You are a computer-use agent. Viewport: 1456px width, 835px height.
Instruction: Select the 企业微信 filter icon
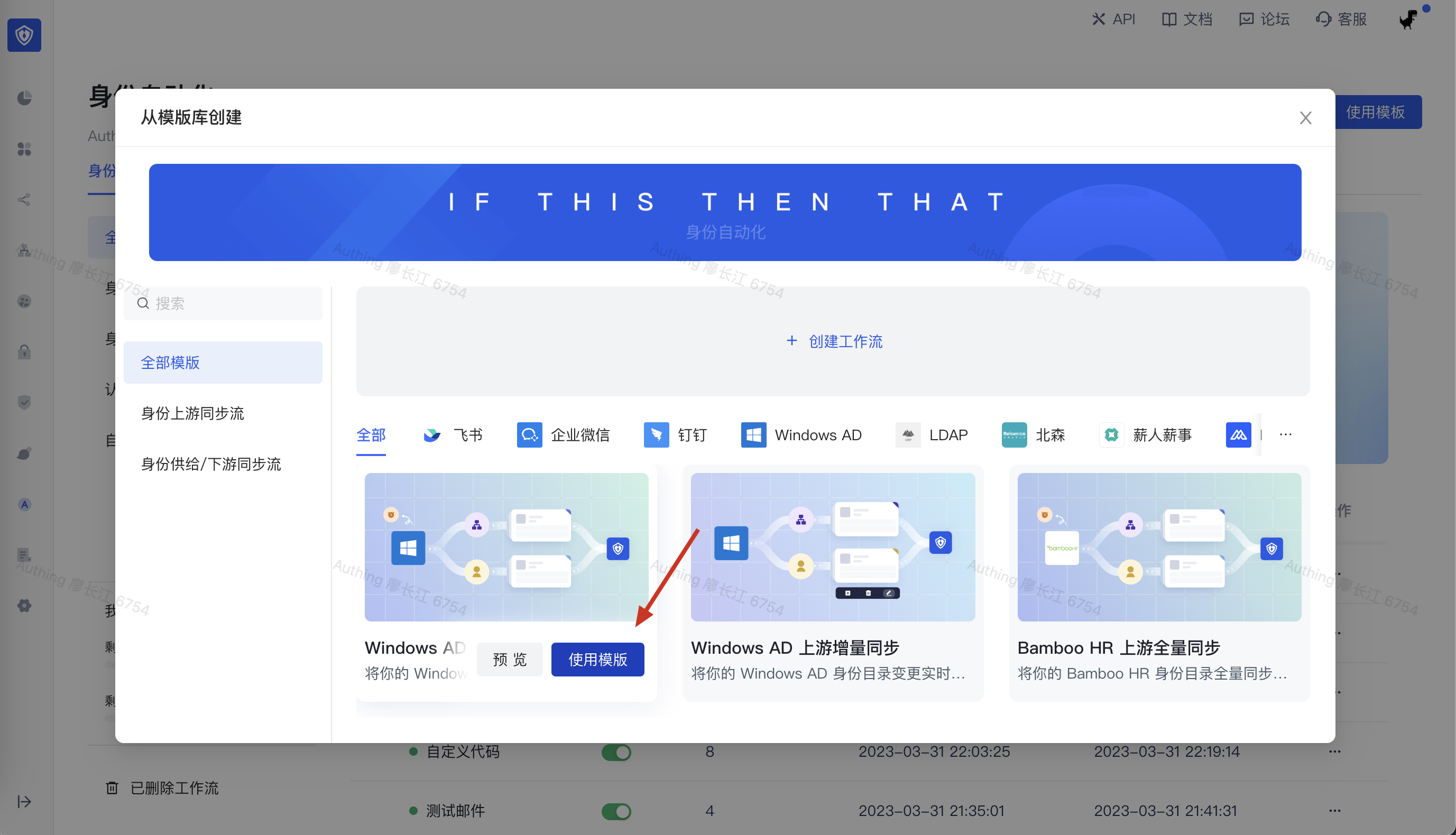(529, 435)
